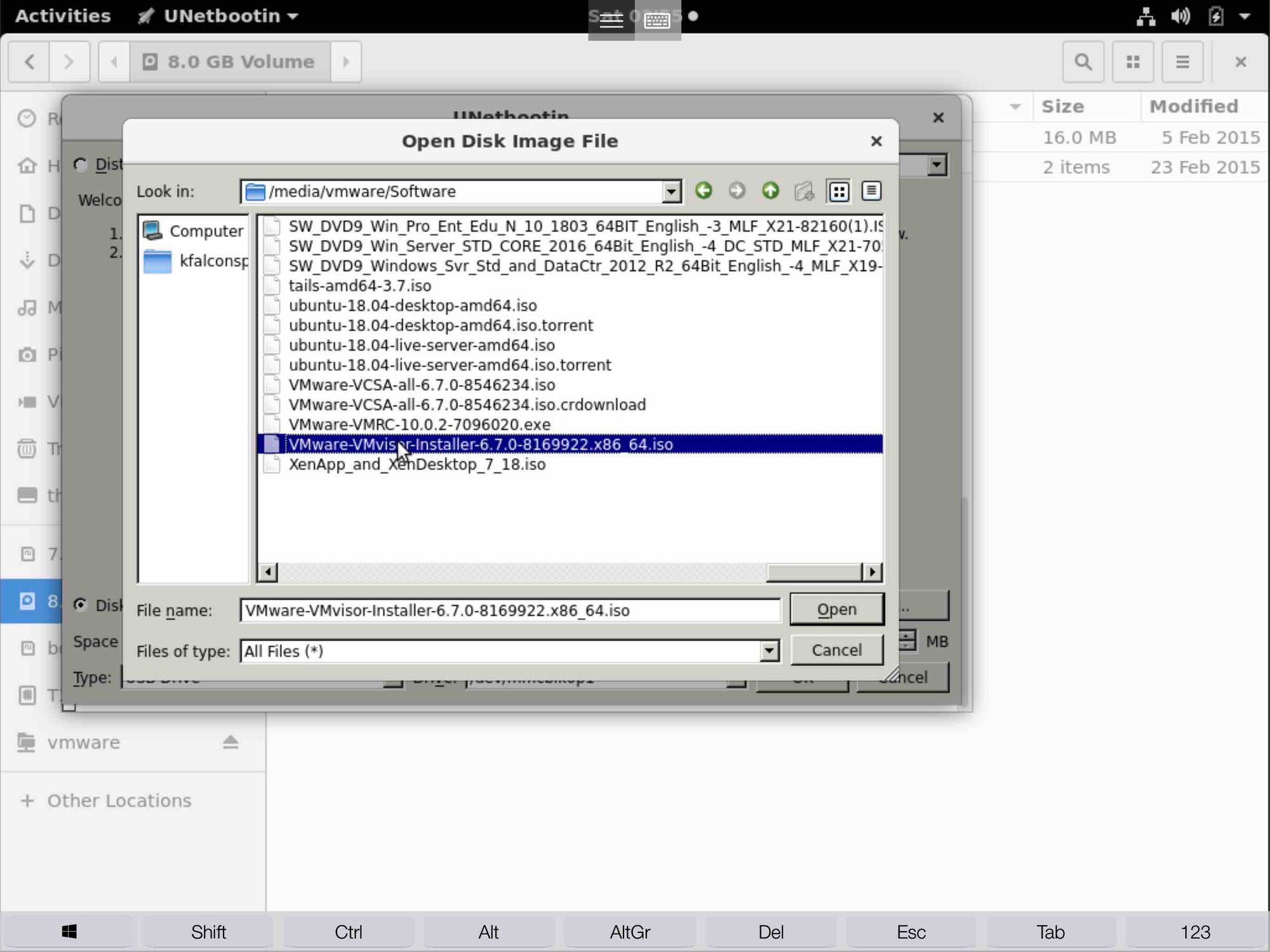Click the browse ellipsis button in UNetbootin
Image resolution: width=1270 pixels, height=952 pixels.
click(x=924, y=607)
